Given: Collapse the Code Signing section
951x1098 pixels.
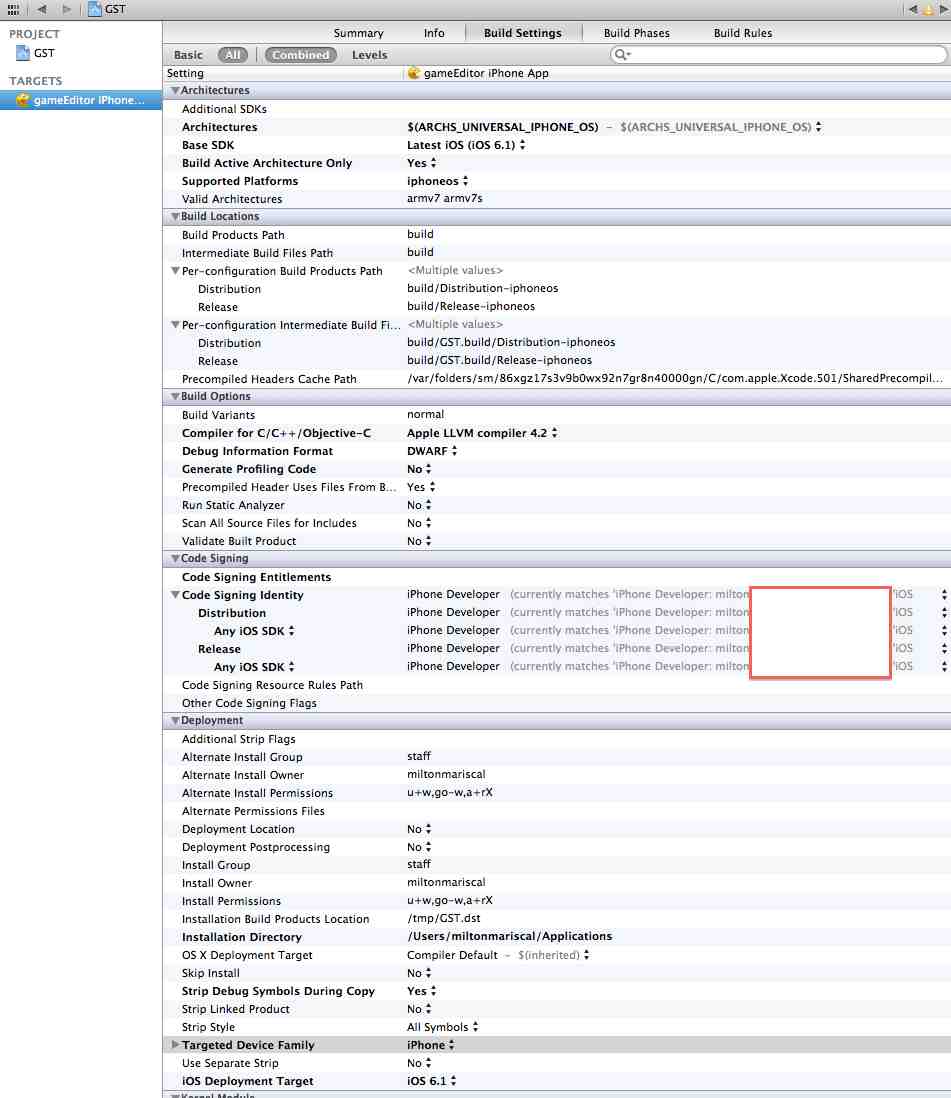Looking at the screenshot, I should pyautogui.click(x=175, y=558).
